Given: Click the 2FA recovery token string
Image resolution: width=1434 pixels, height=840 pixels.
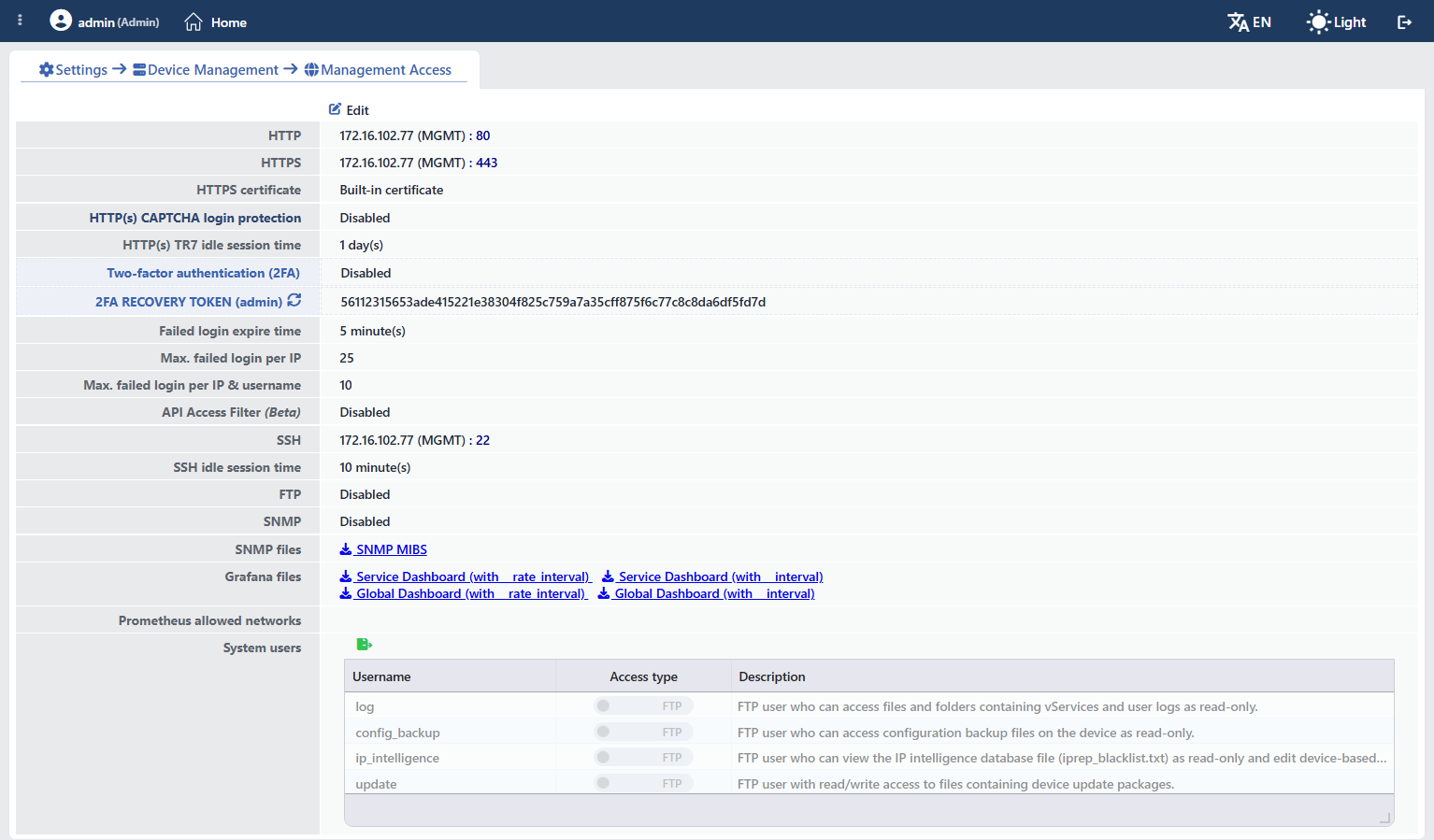Looking at the screenshot, I should click(x=553, y=302).
